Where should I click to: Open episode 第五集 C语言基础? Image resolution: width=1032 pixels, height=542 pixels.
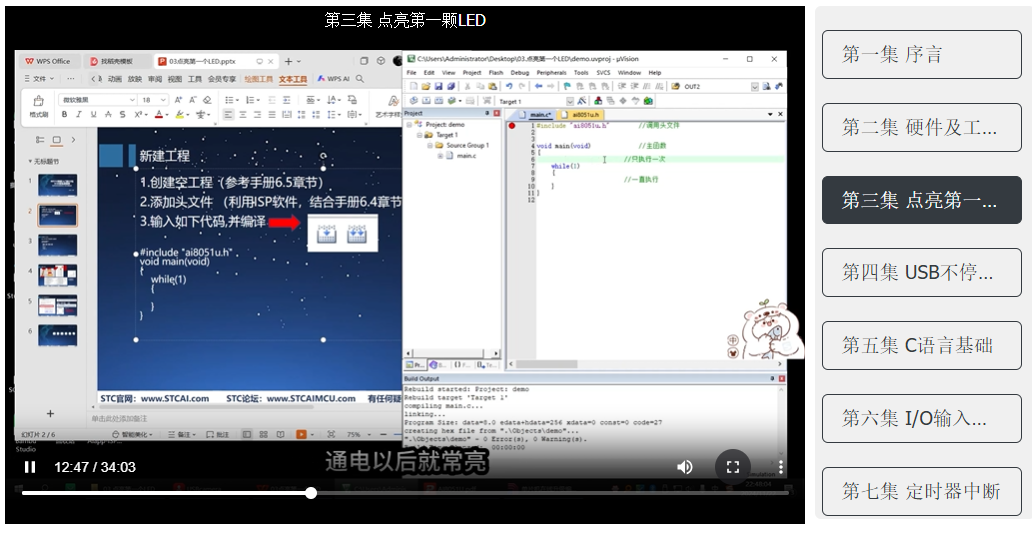(921, 345)
